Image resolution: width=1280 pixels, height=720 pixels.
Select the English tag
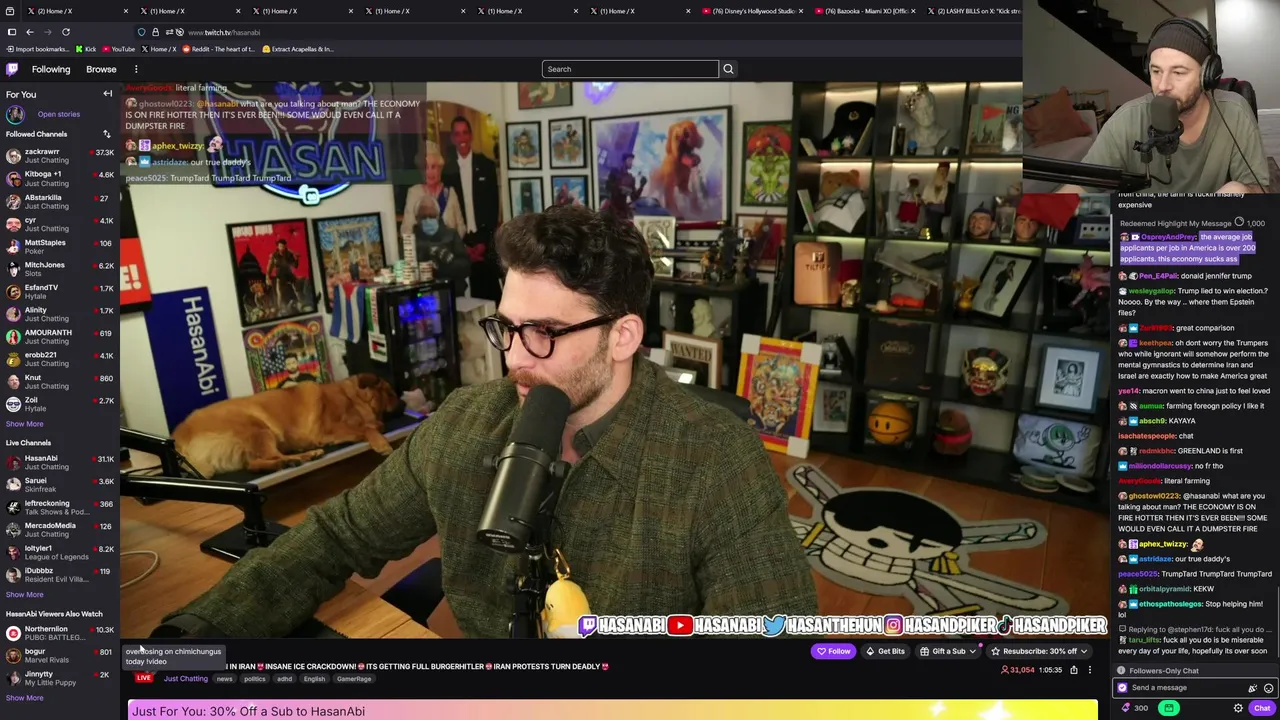click(x=314, y=679)
